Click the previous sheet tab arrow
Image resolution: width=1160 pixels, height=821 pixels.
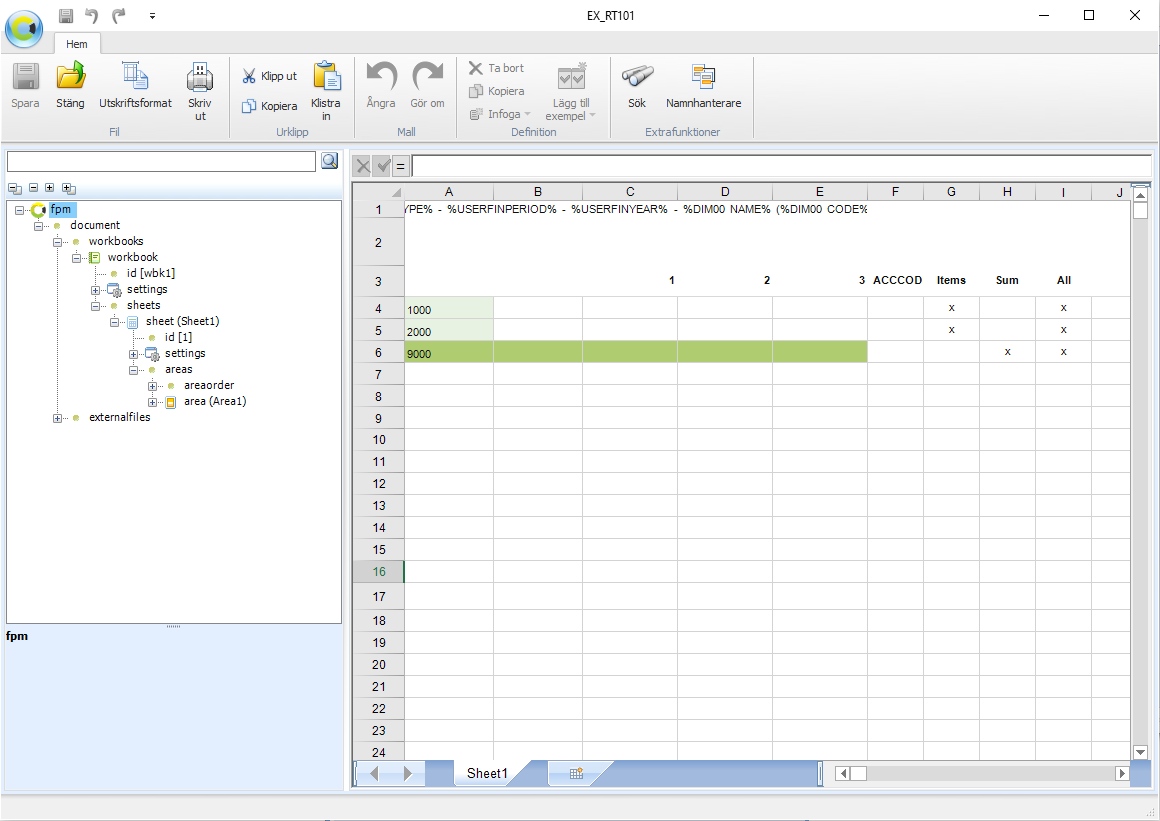(374, 774)
